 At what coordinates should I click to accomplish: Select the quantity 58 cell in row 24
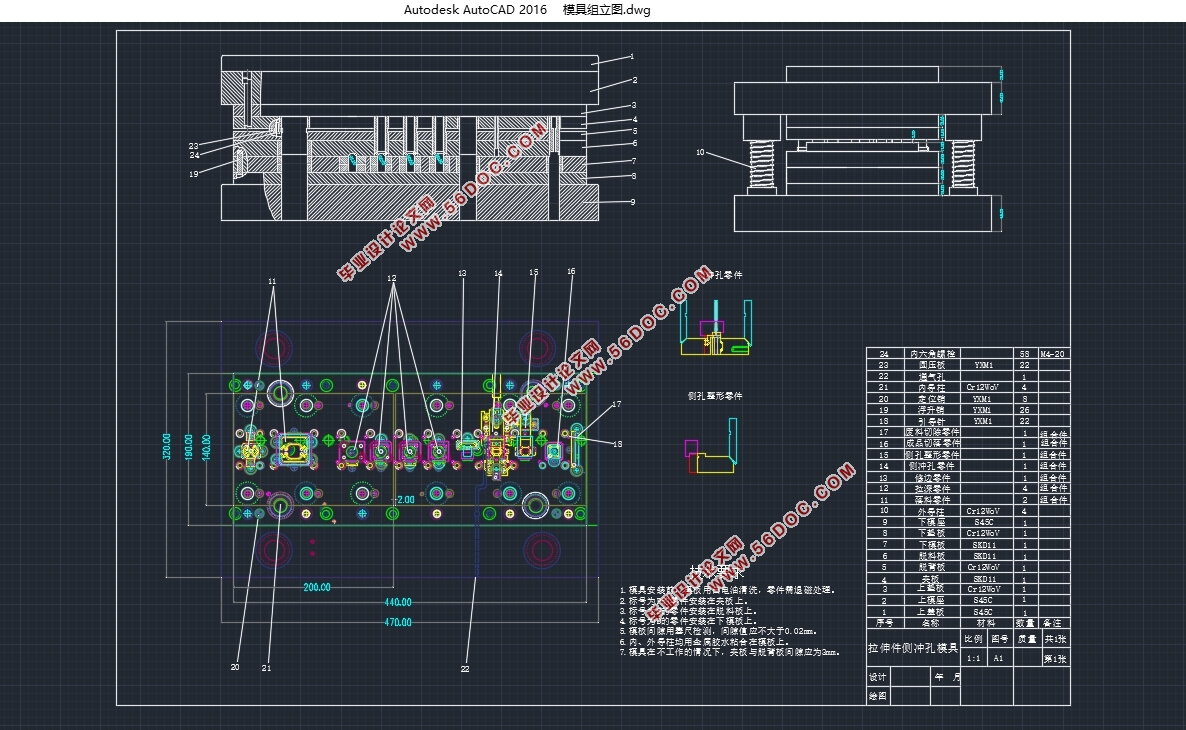click(x=1025, y=354)
